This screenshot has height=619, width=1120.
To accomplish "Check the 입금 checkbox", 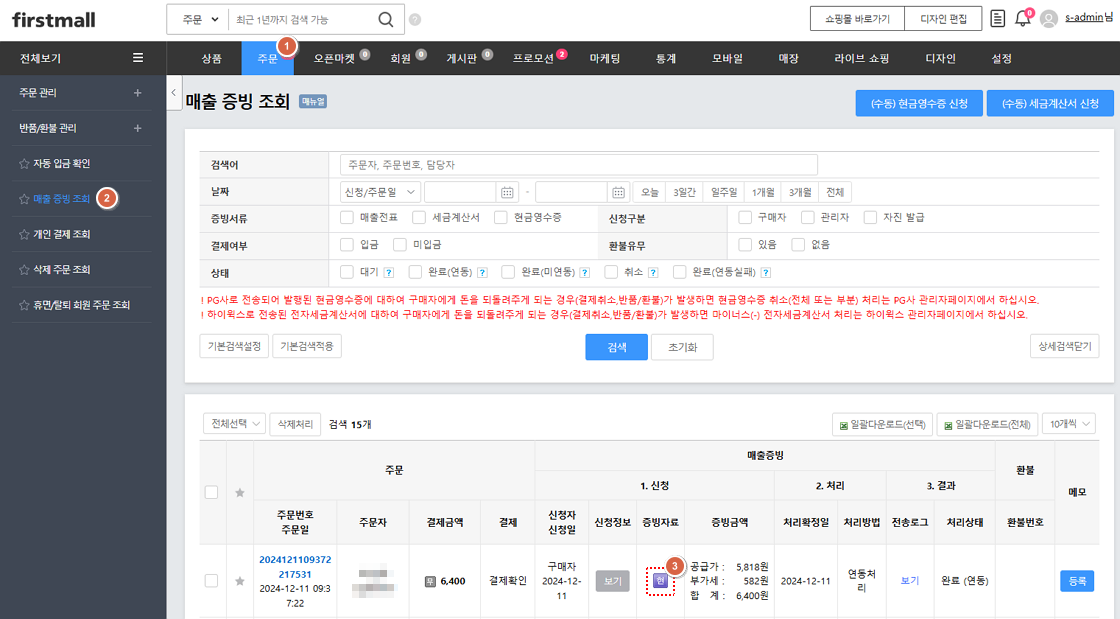I will (x=347, y=245).
